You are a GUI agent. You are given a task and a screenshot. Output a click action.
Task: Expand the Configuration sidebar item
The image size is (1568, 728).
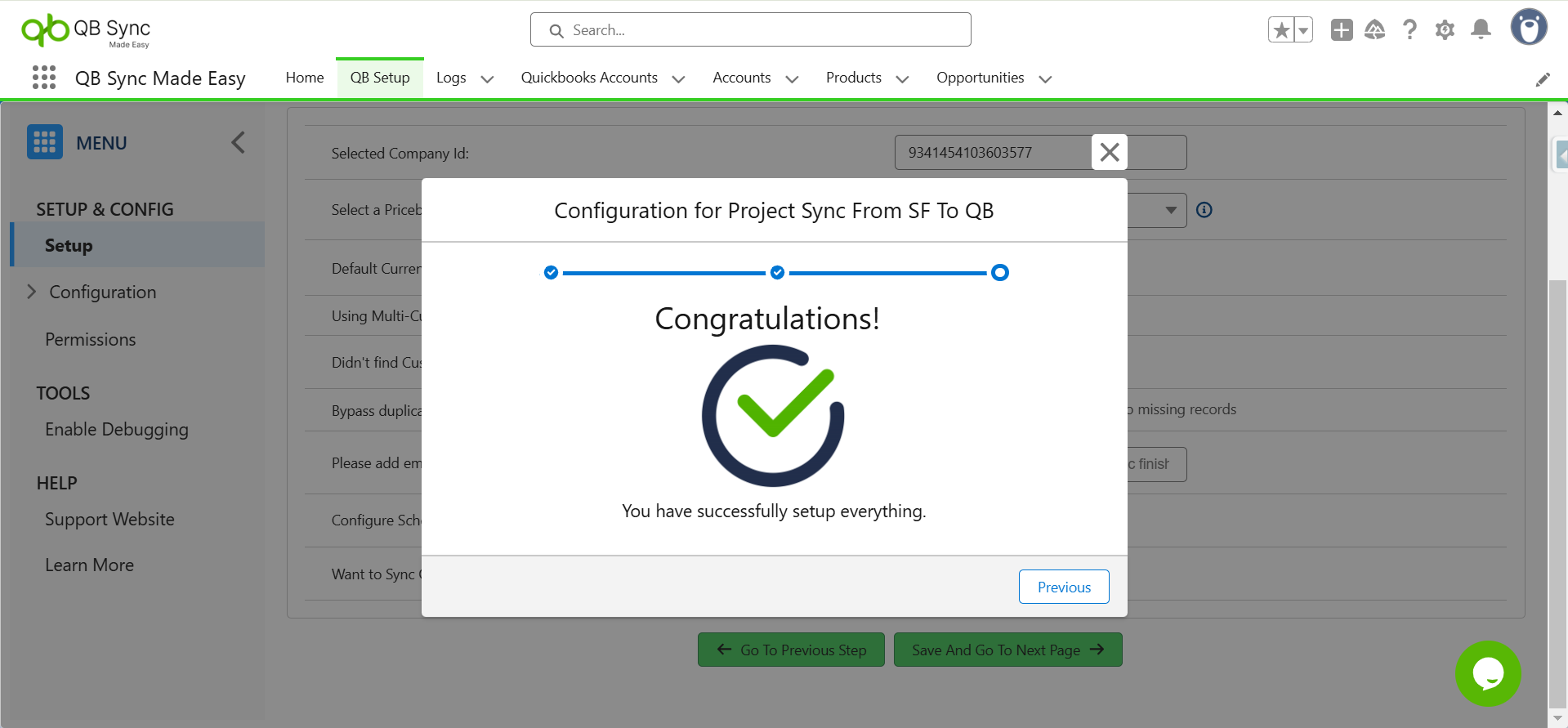[x=32, y=292]
